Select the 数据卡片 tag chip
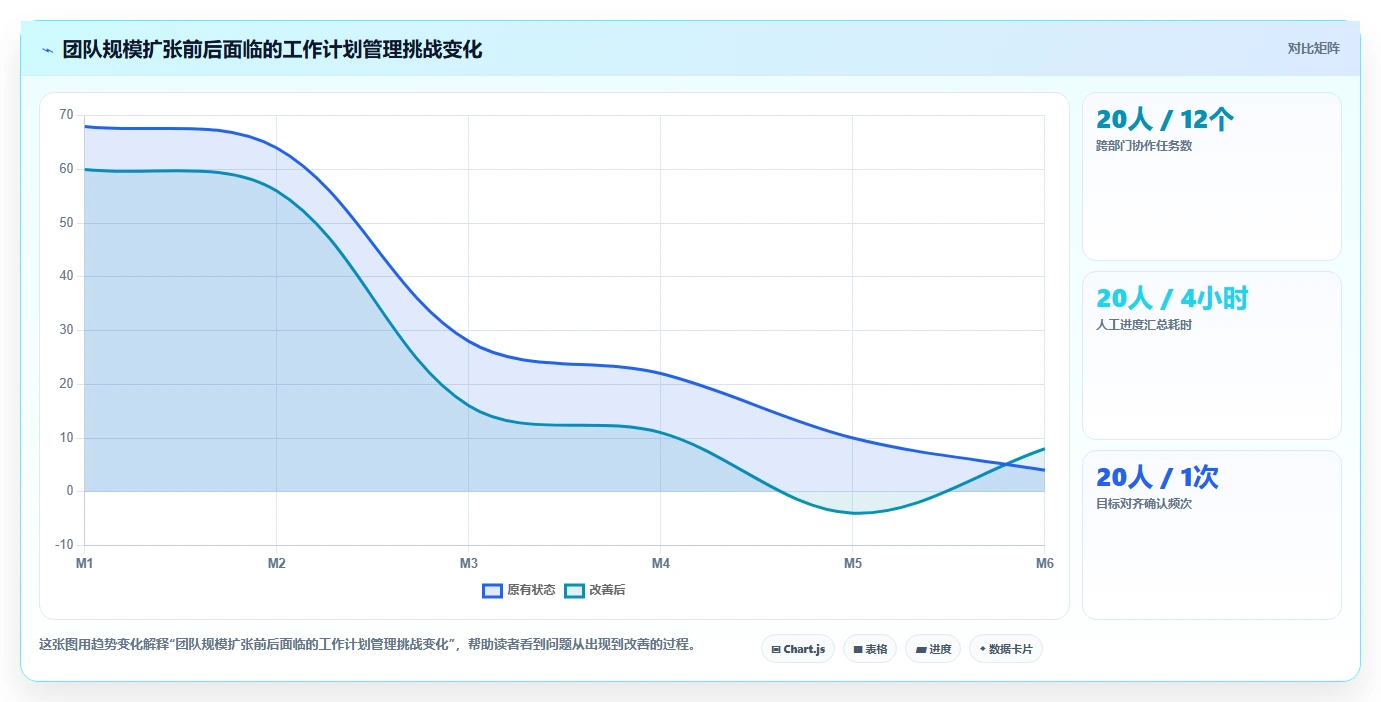 coord(1006,649)
